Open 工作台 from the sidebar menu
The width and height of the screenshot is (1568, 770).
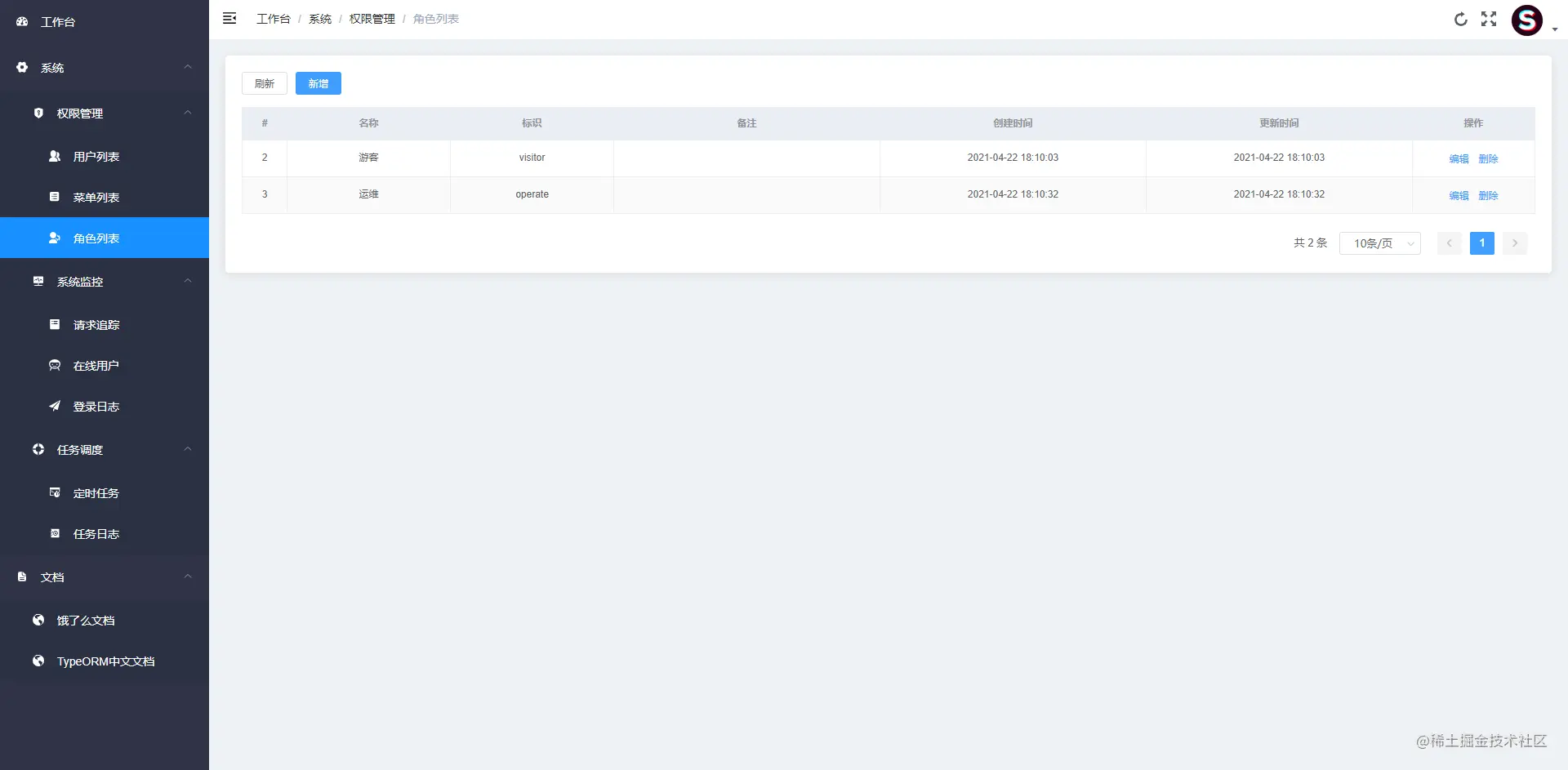tap(105, 22)
